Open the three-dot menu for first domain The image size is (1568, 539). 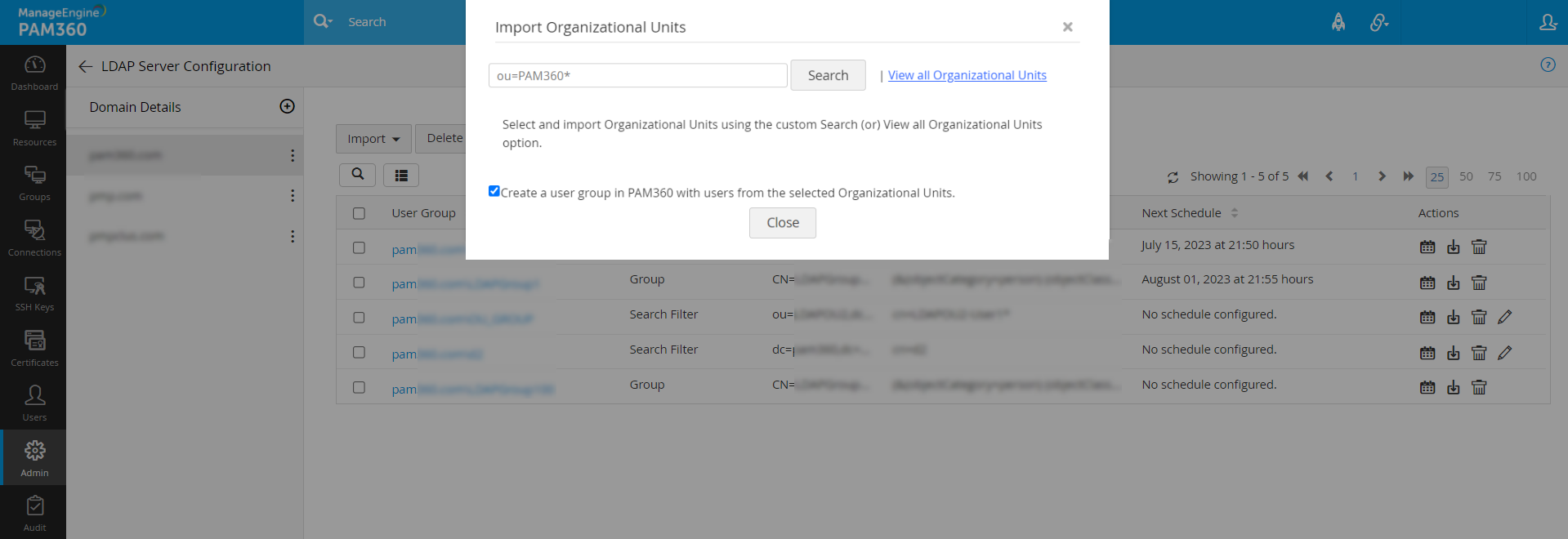tap(293, 155)
